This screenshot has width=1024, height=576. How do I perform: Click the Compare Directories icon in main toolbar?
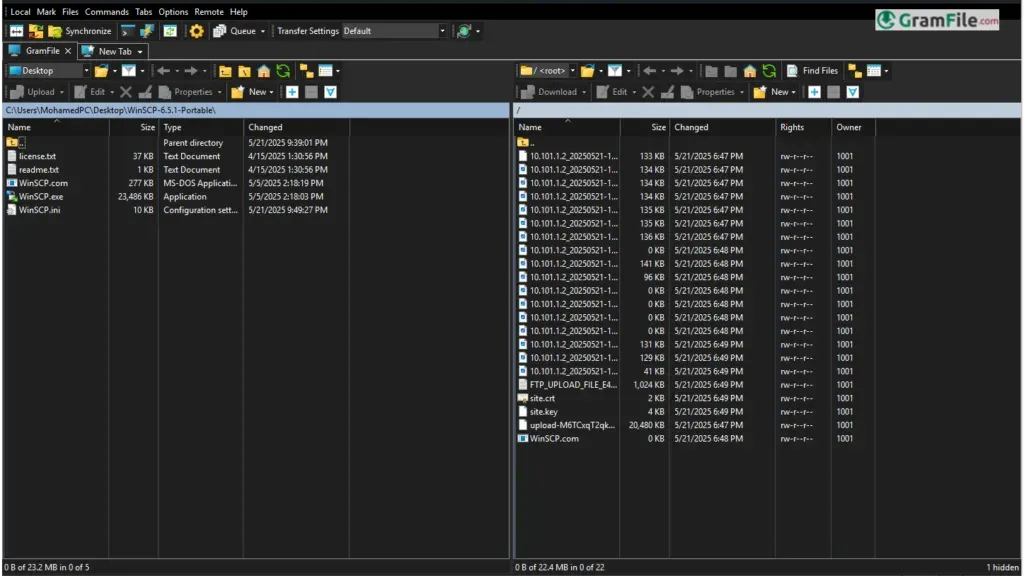[16, 31]
